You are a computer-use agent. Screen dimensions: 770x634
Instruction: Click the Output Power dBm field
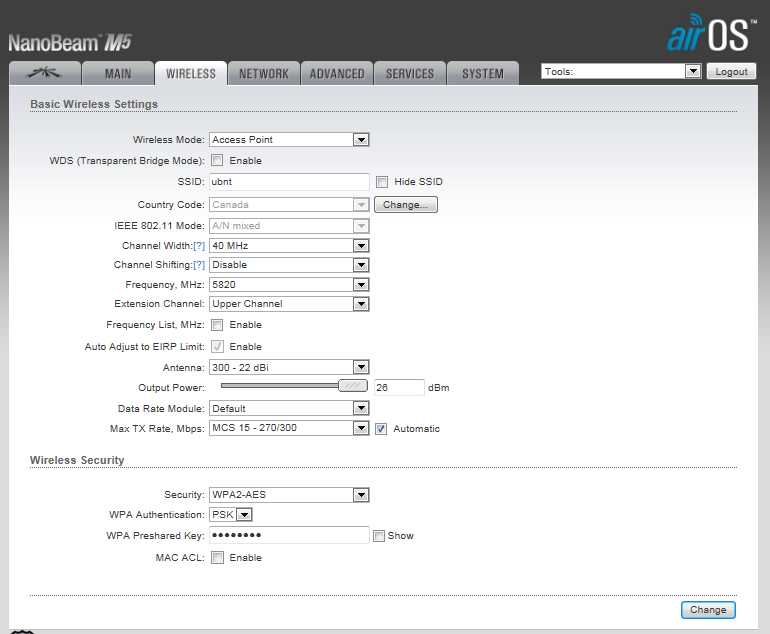pos(399,387)
